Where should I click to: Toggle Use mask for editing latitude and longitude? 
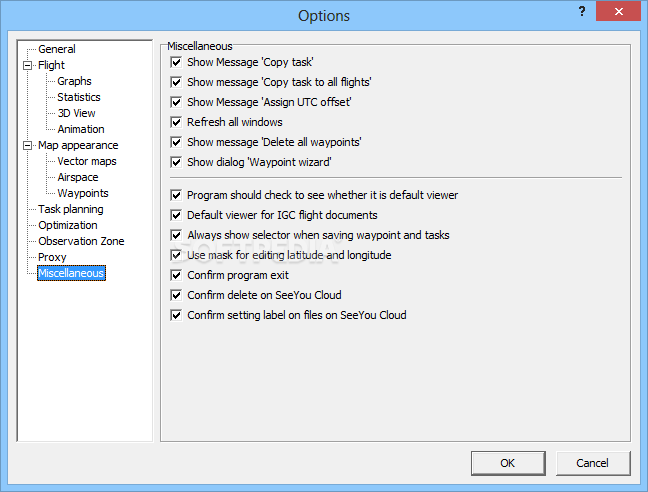coord(176,255)
